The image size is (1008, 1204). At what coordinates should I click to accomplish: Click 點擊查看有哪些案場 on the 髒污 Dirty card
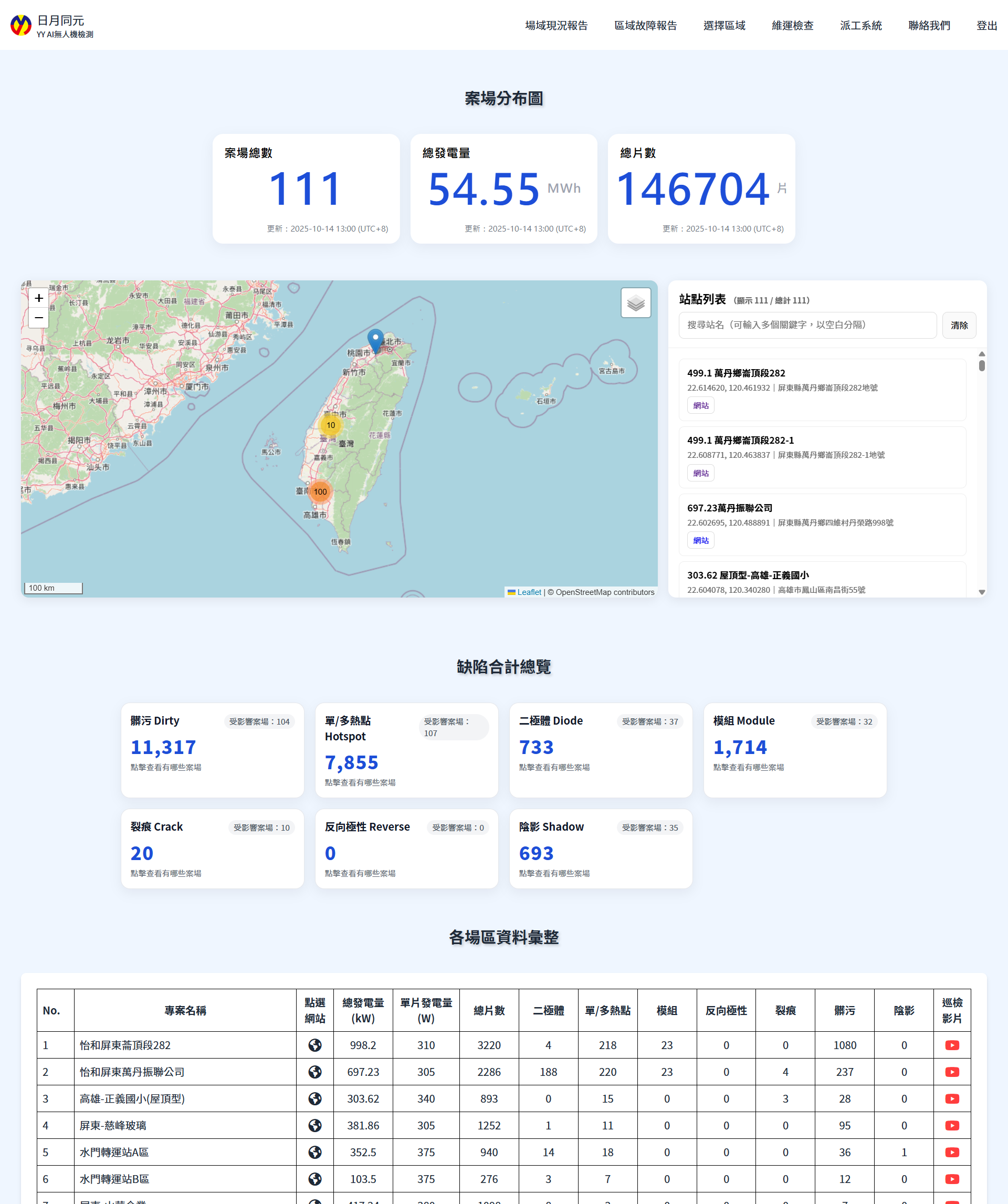coord(166,768)
